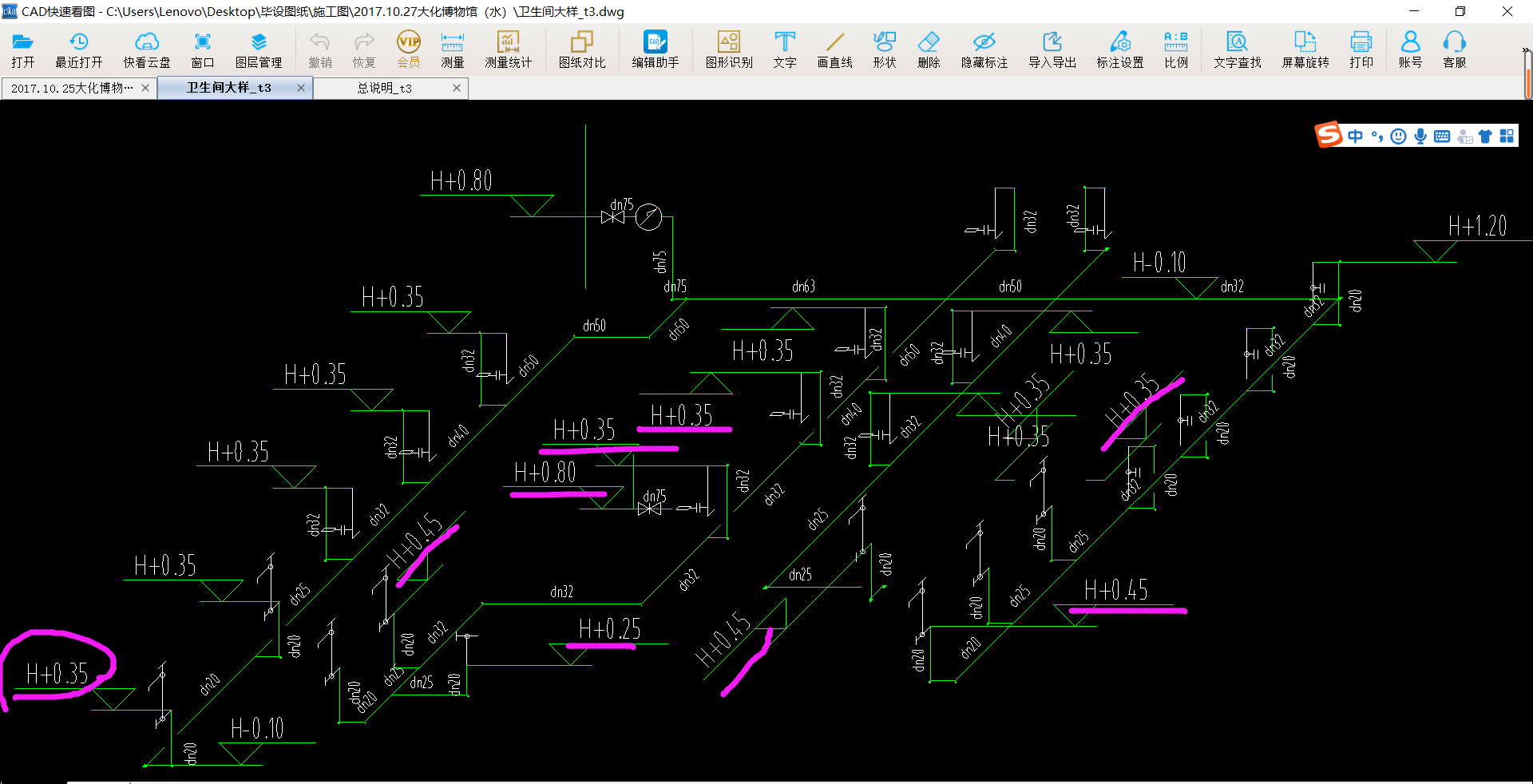Click the H+0.25 elevation label
This screenshot has height=784, width=1533.
(610, 629)
